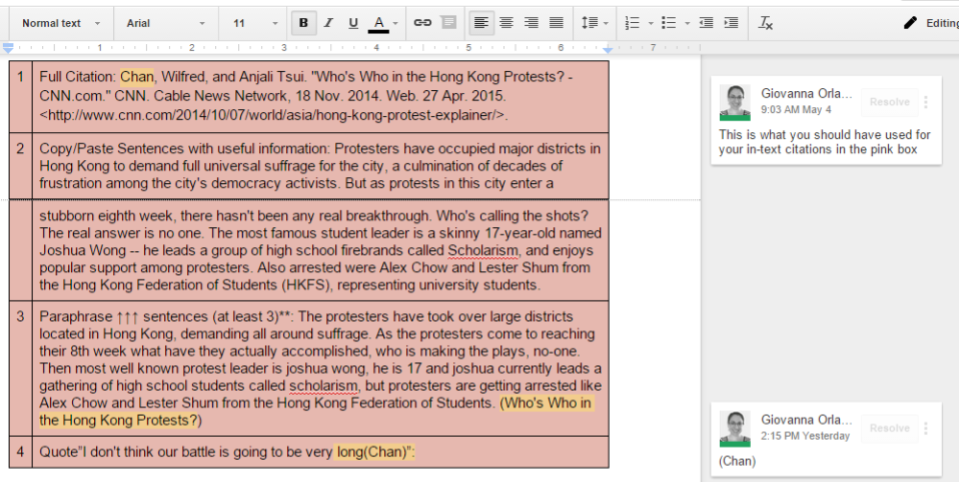This screenshot has width=959, height=483.
Task: Decrease the indent
Action: click(x=706, y=23)
